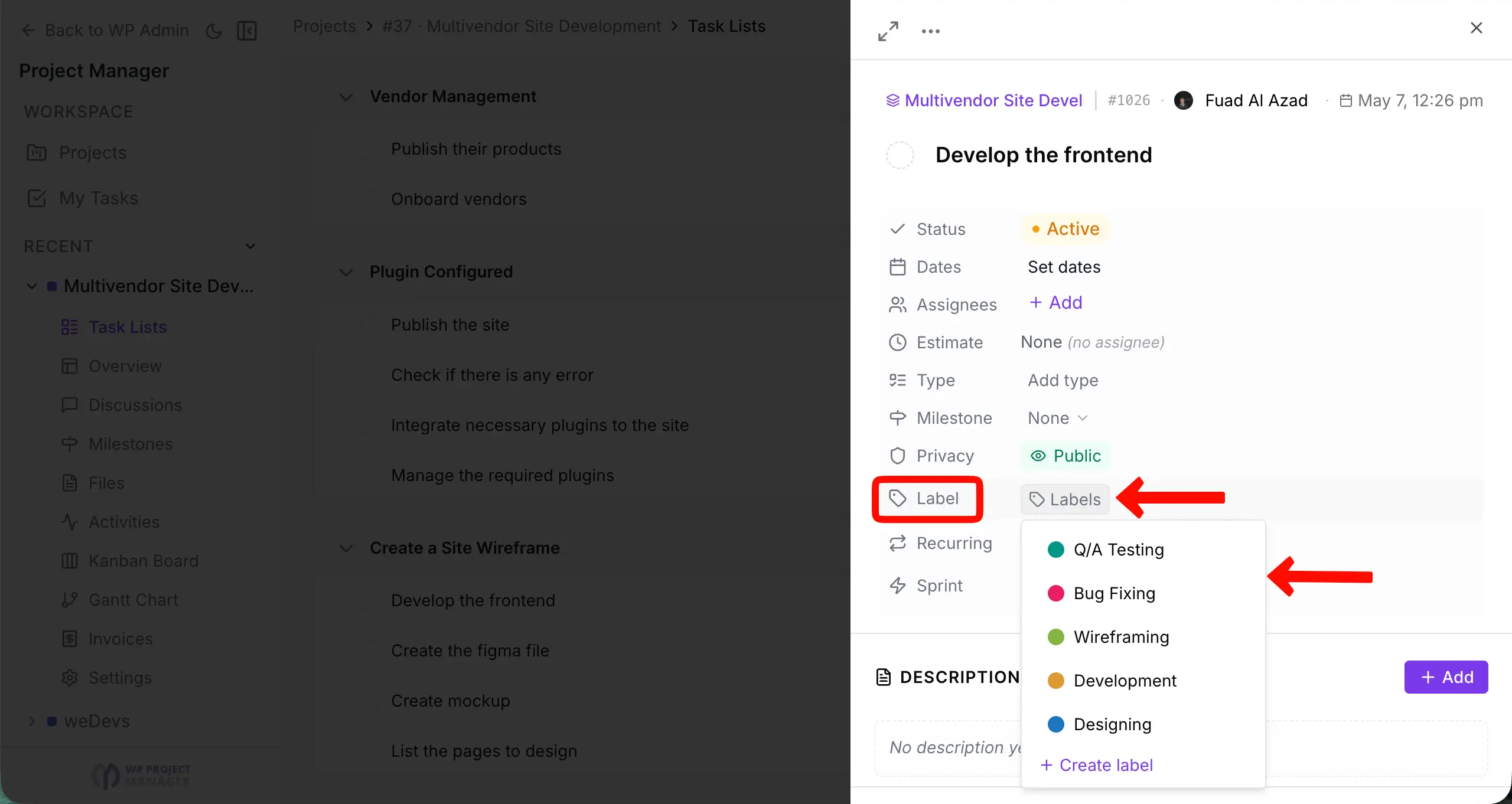
Task: Click Add description button
Action: 1446,677
